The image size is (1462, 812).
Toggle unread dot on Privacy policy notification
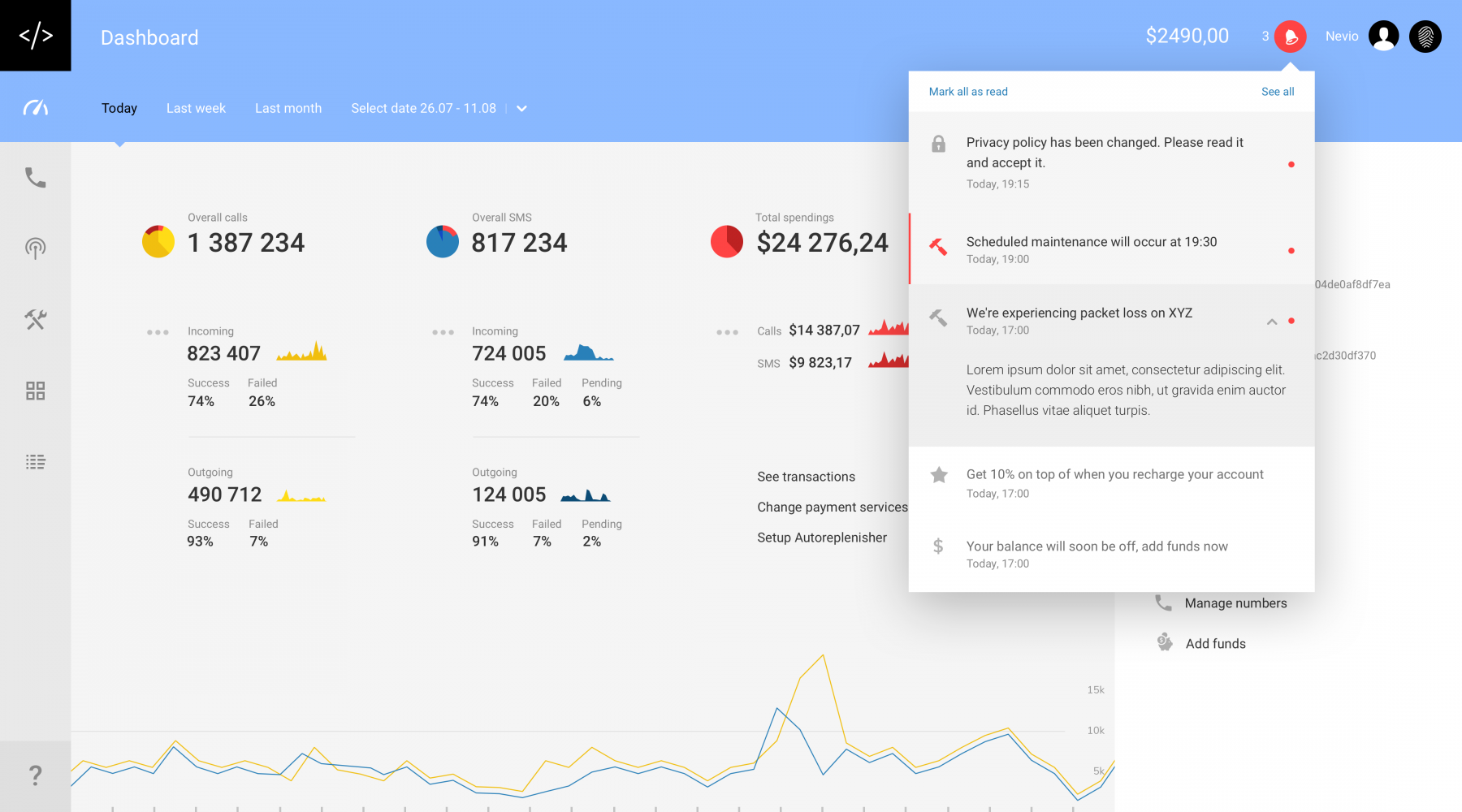tap(1291, 165)
